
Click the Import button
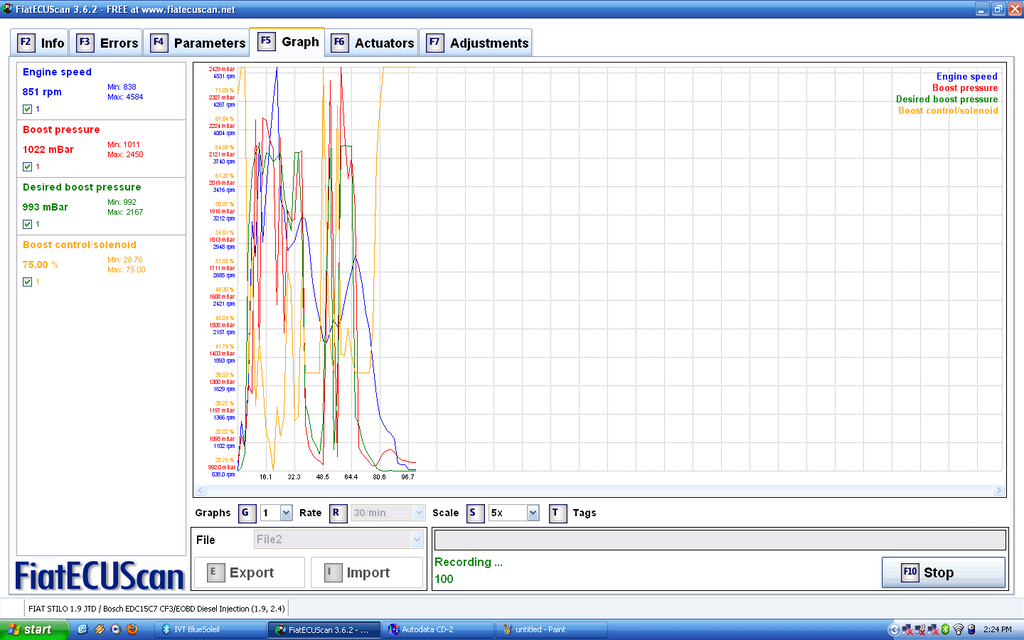coord(366,573)
